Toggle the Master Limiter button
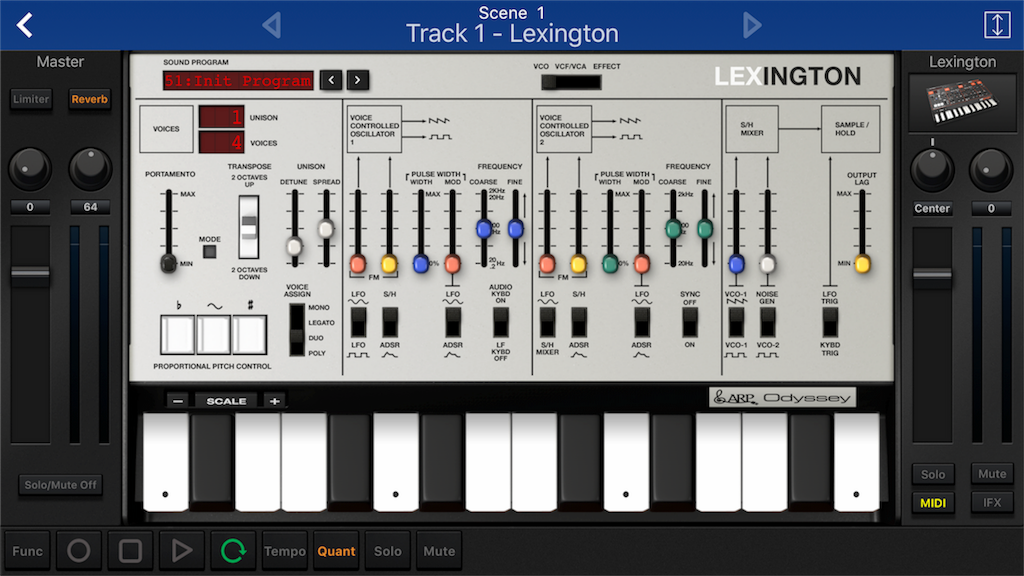The image size is (1024, 576). (31, 99)
